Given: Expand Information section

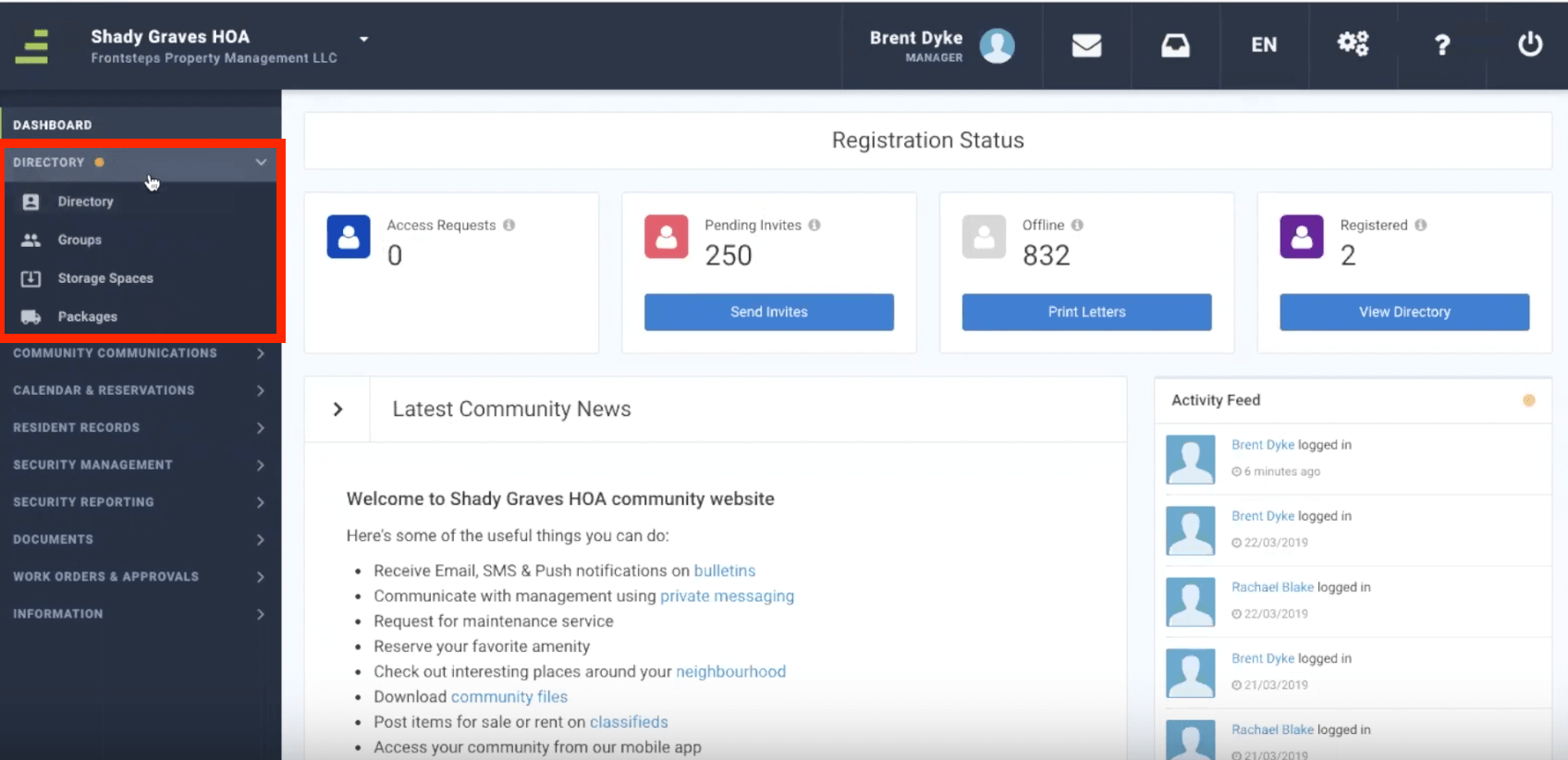Looking at the screenshot, I should tap(141, 614).
